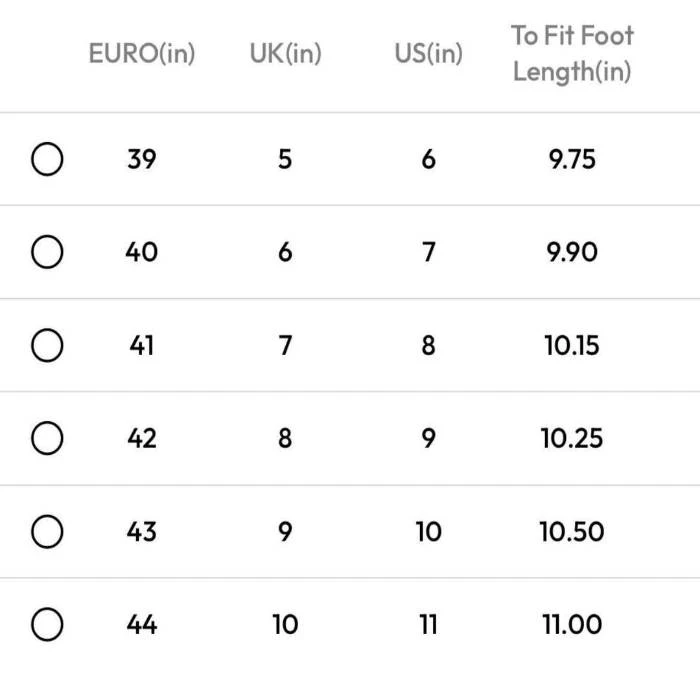Choose the EURO 40 size radio button
700x700 pixels.
[x=47, y=252]
